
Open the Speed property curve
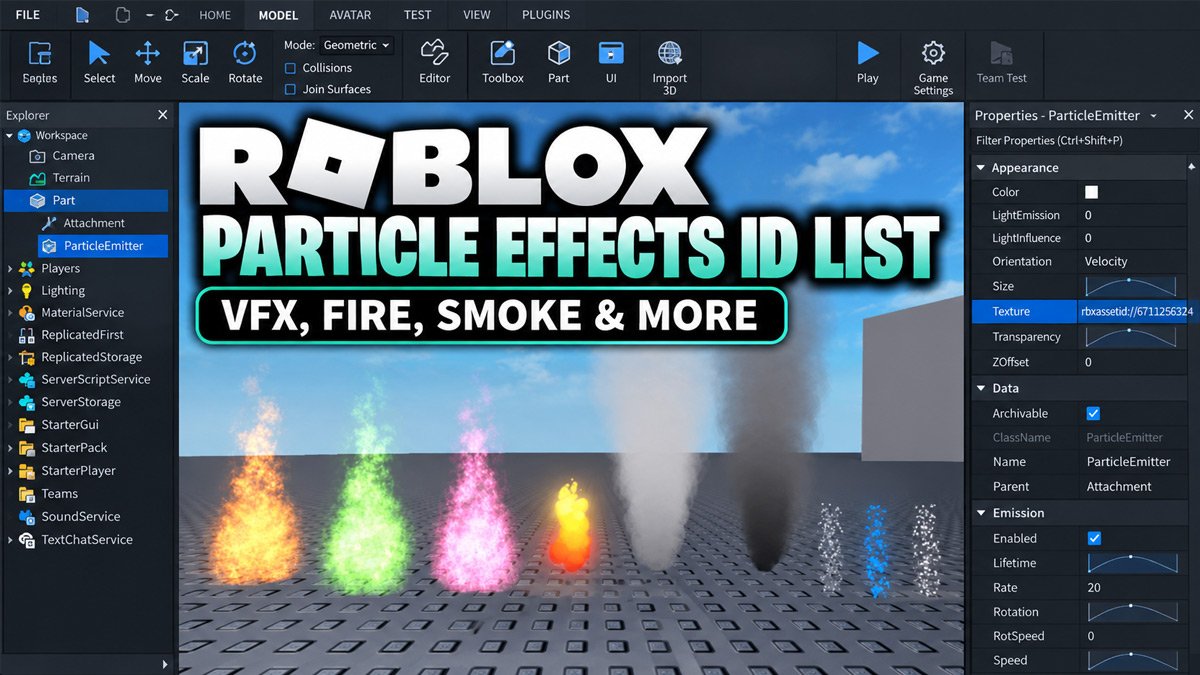coord(1131,660)
